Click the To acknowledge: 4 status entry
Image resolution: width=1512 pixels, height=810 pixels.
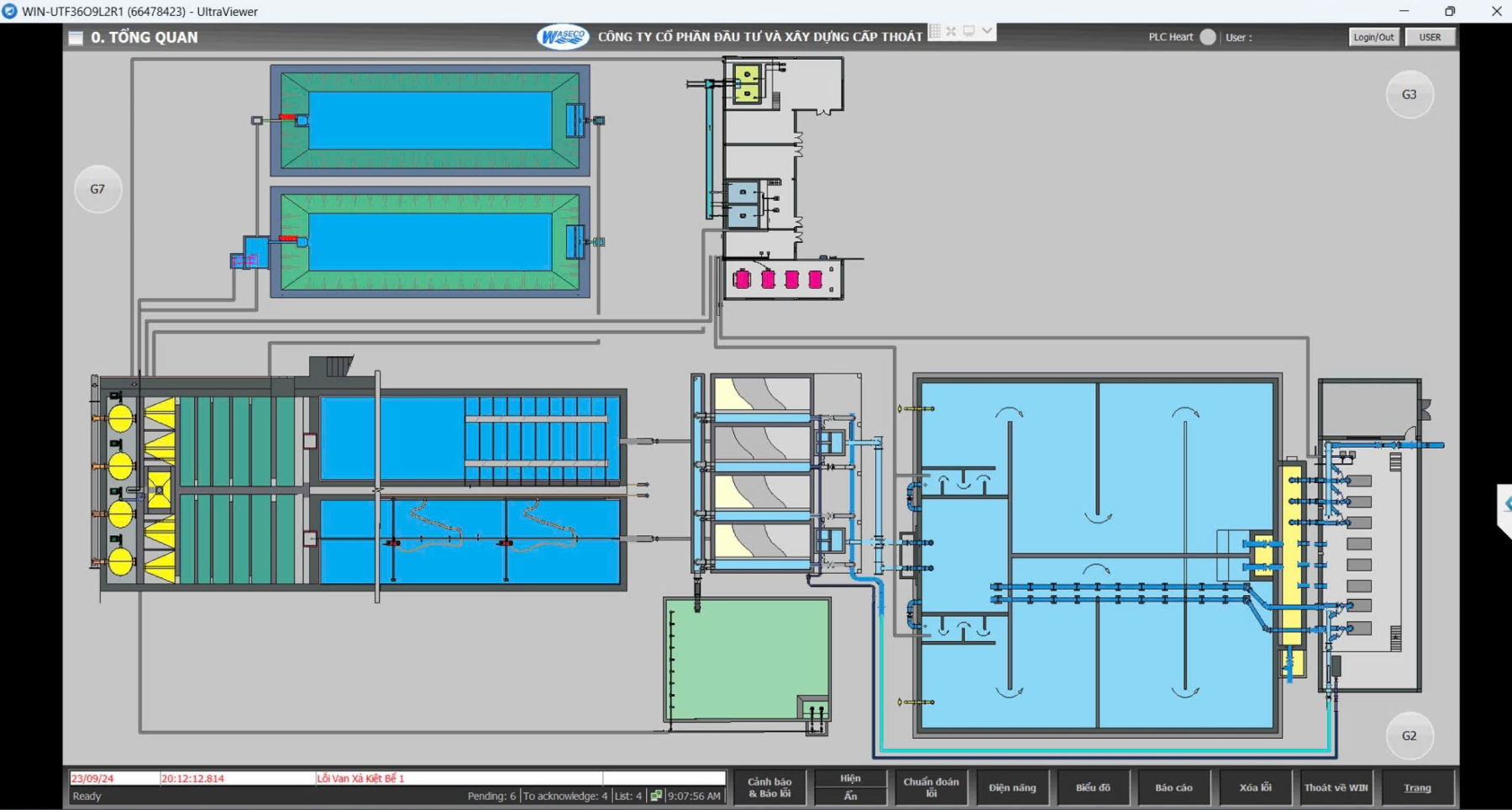click(564, 796)
